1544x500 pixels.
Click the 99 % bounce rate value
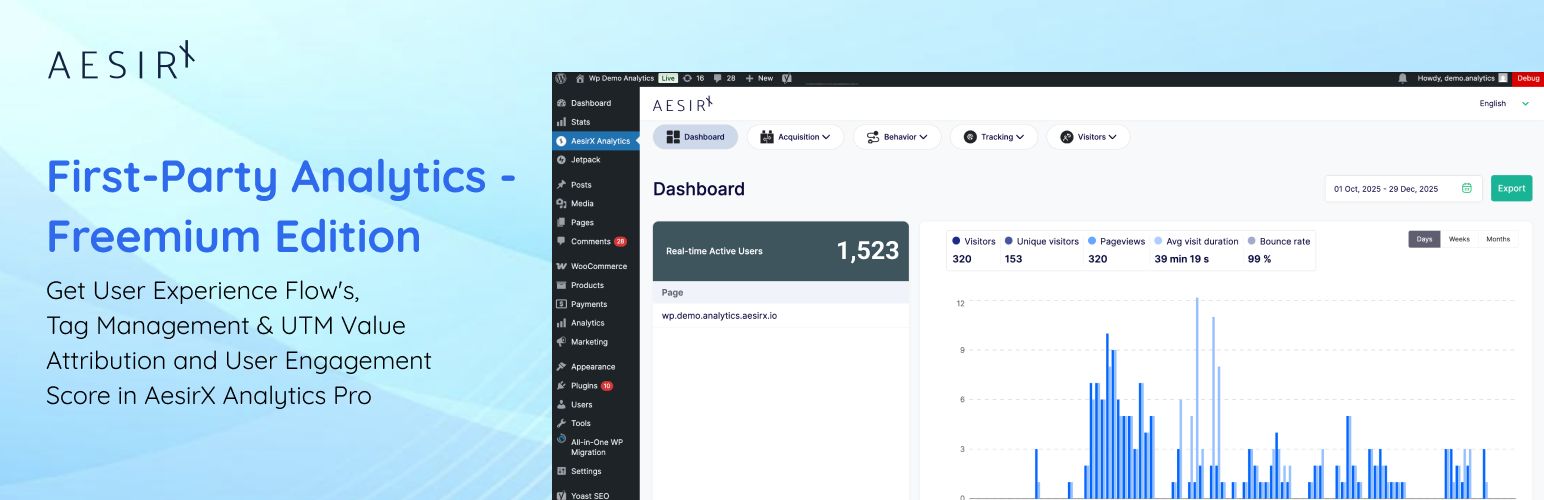(x=1259, y=259)
